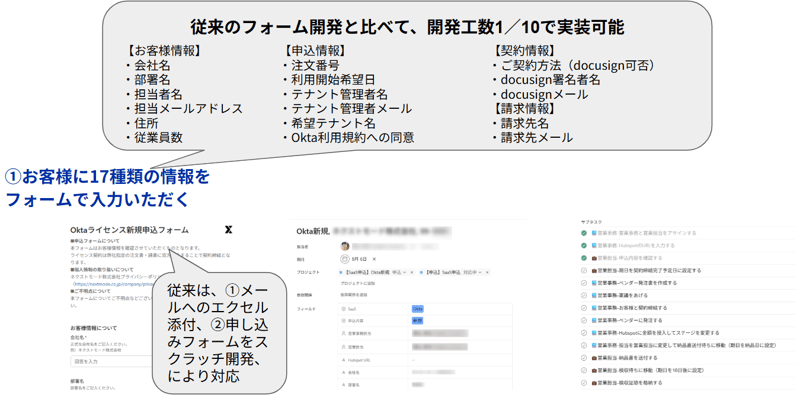Remove the 【SaaS申込】Okta新規 project from the task

pyautogui.click(x=412, y=273)
